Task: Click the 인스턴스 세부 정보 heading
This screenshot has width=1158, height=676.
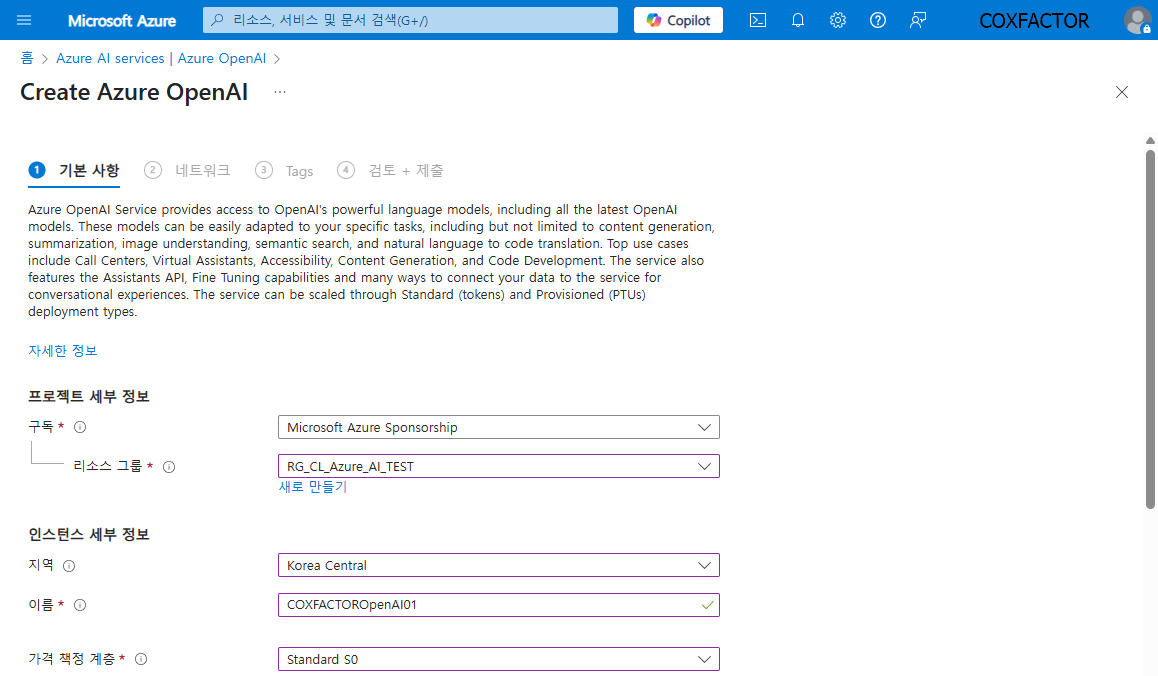Action: (x=89, y=535)
